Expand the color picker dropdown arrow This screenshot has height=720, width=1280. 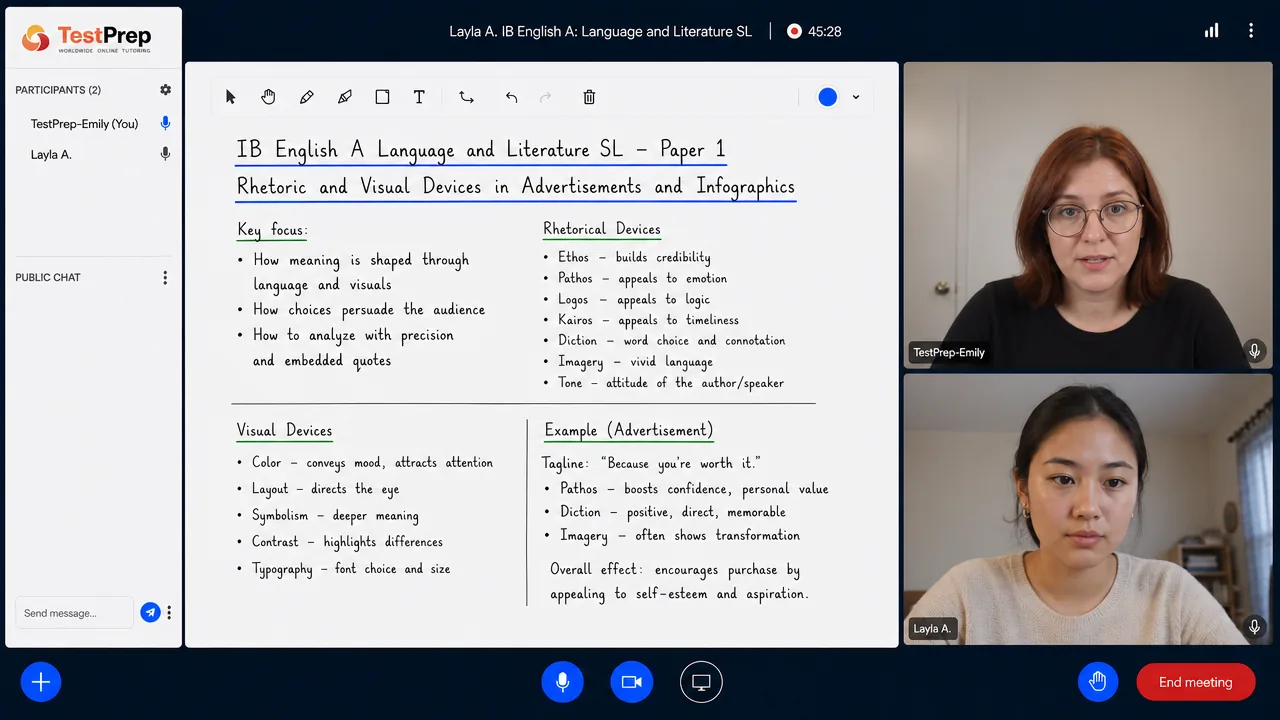pyautogui.click(x=856, y=97)
